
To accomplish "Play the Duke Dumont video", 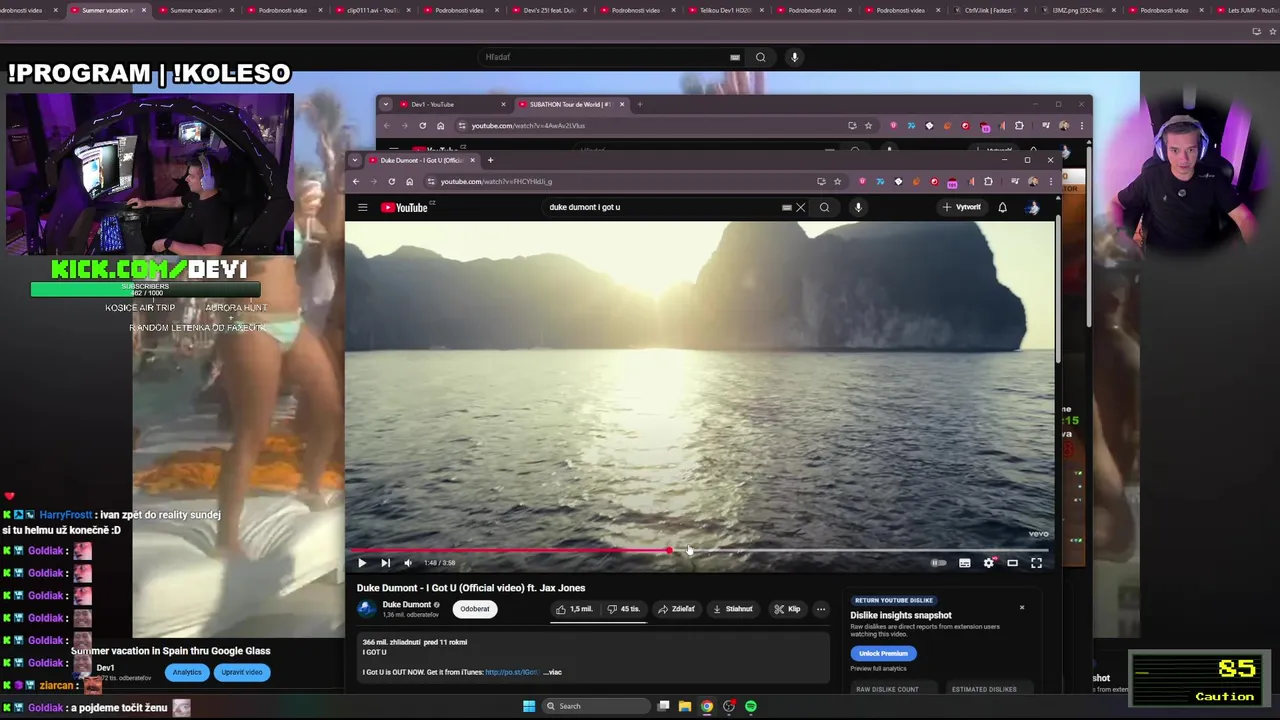I will (362, 563).
